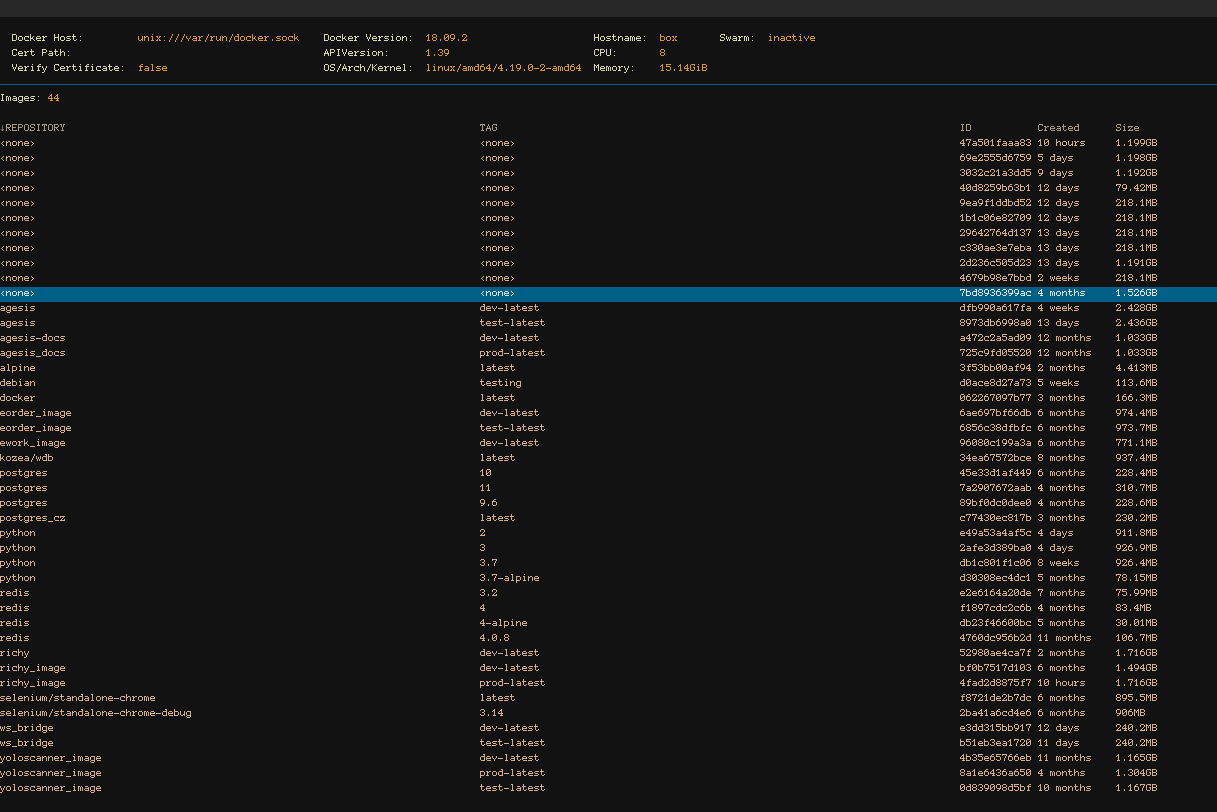
Task: Select eorder_image tagged test-latest
Action: [x=608, y=428]
